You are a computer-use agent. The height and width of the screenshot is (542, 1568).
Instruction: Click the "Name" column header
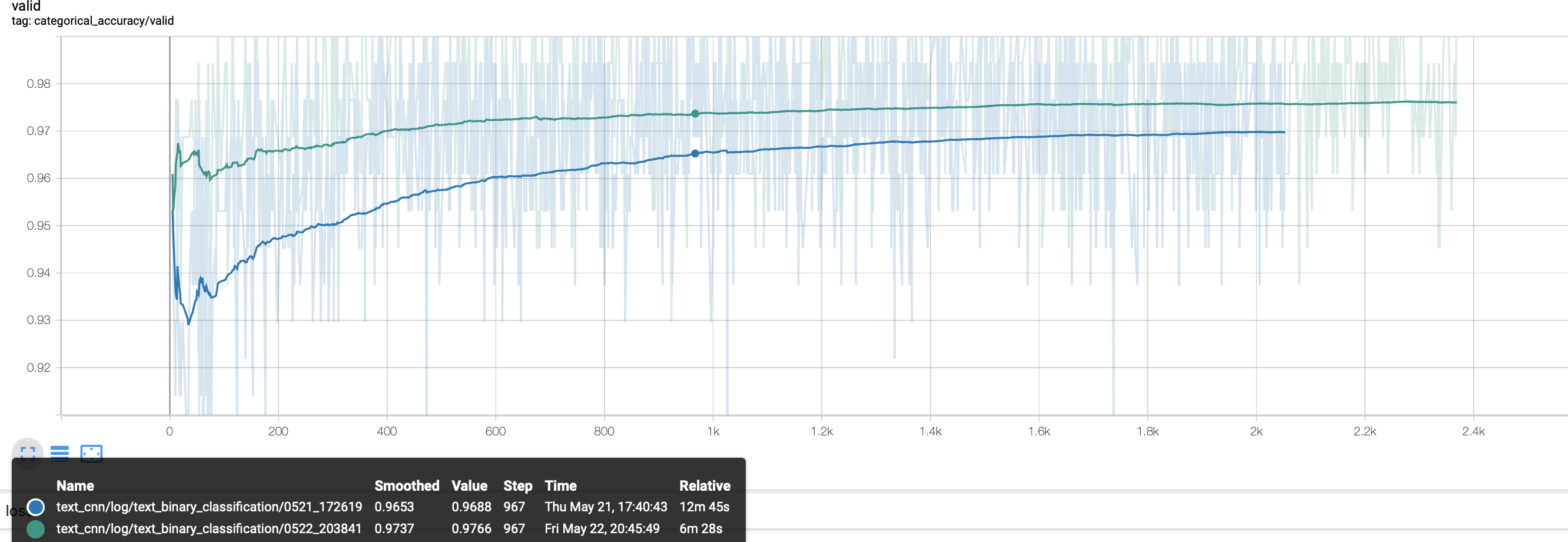click(75, 485)
